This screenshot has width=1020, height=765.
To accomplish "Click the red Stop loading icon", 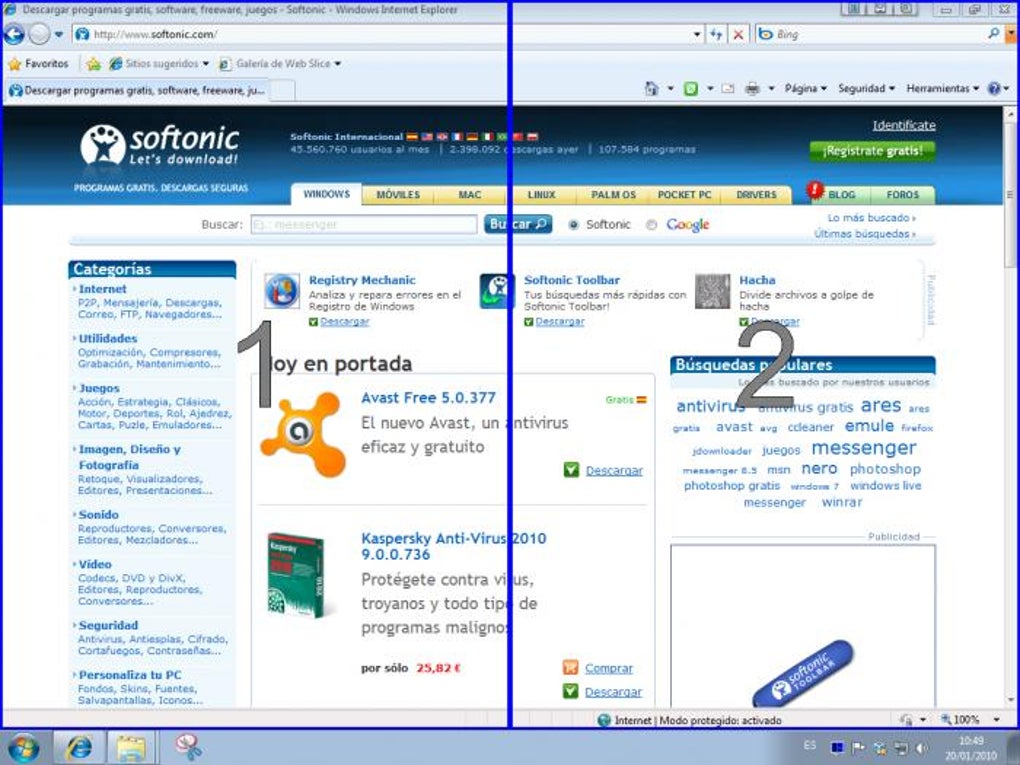I will [x=738, y=34].
